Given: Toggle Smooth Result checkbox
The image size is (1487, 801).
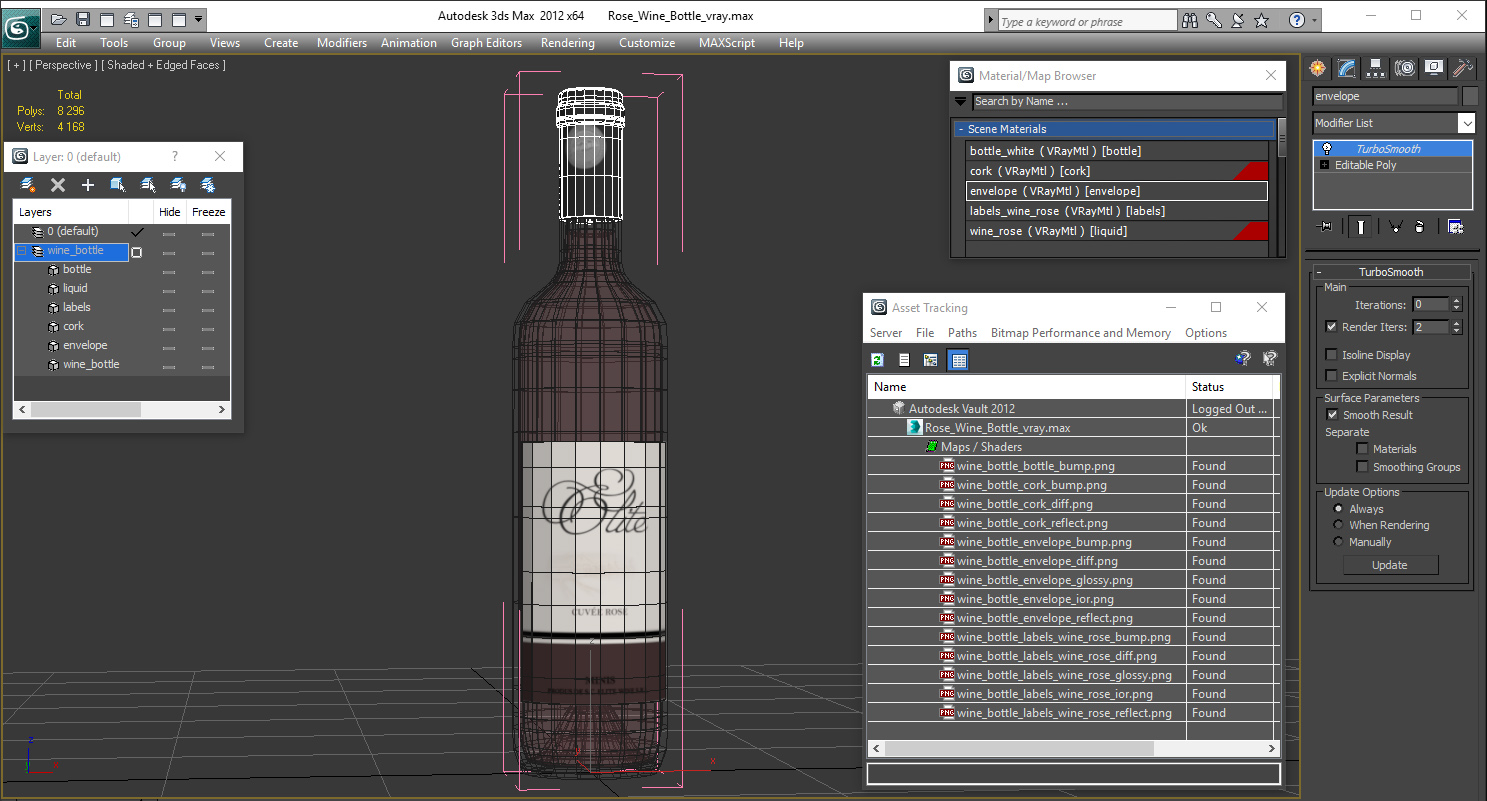Looking at the screenshot, I should 1332,415.
